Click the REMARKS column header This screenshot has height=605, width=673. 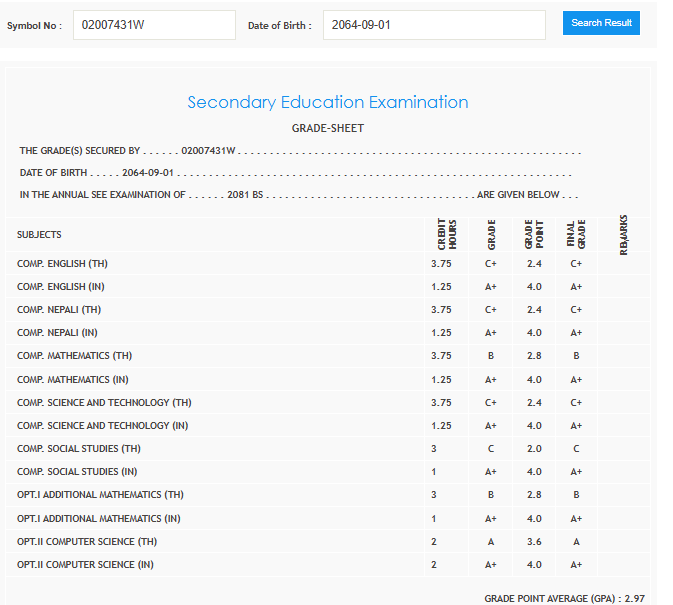click(623, 234)
